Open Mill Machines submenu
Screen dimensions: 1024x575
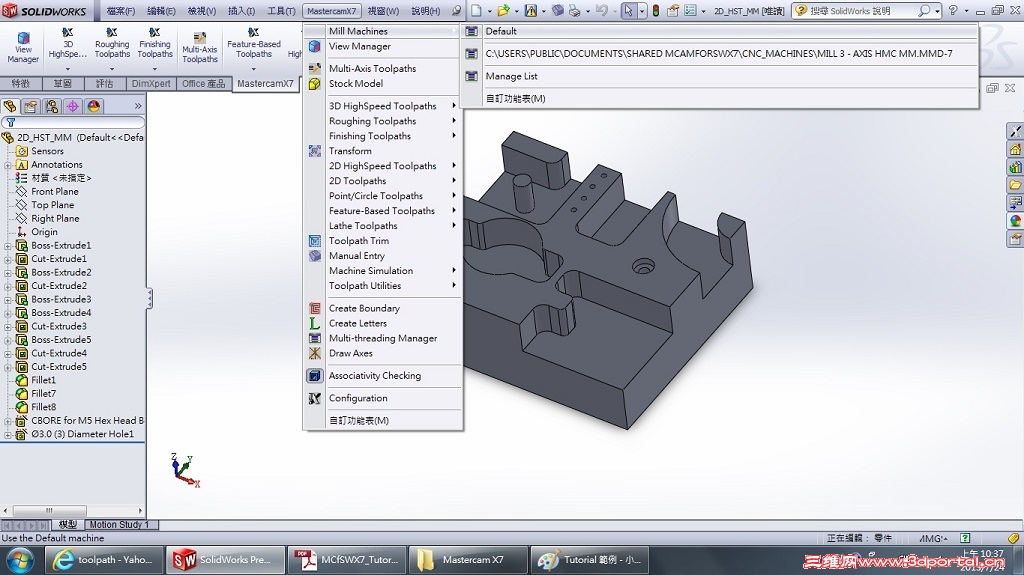(384, 31)
